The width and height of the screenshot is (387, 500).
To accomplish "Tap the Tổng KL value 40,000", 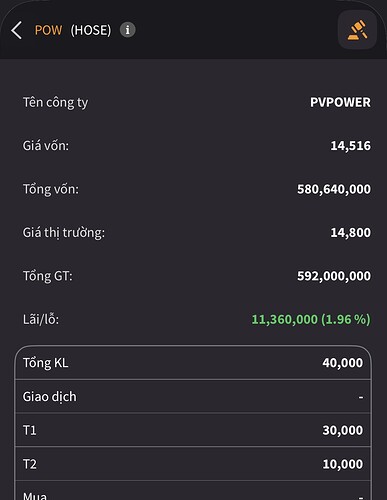I will click(343, 363).
